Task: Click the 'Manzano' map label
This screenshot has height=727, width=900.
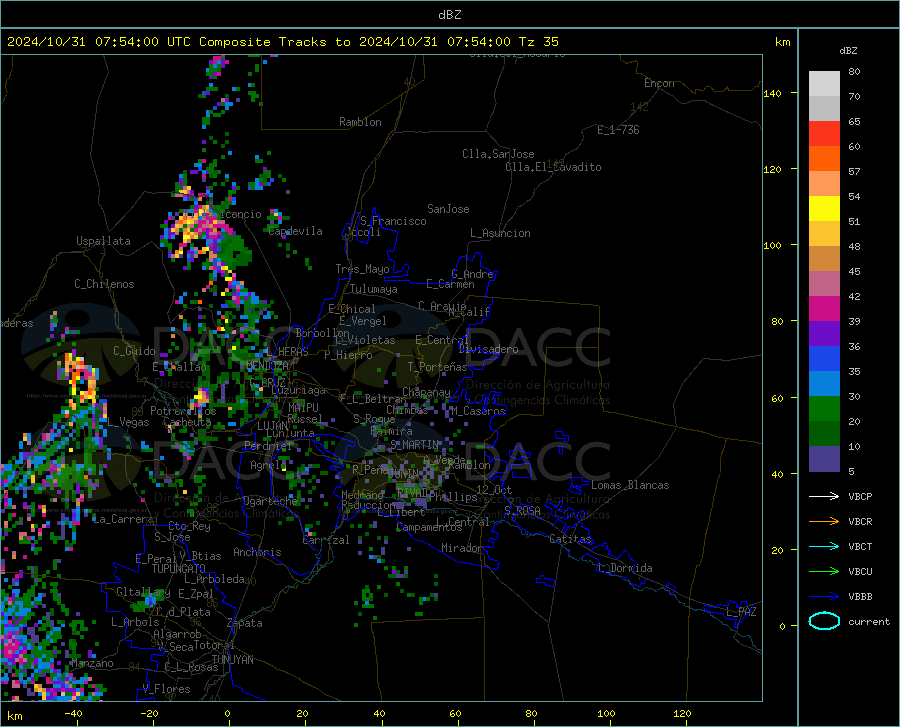Action: click(92, 663)
